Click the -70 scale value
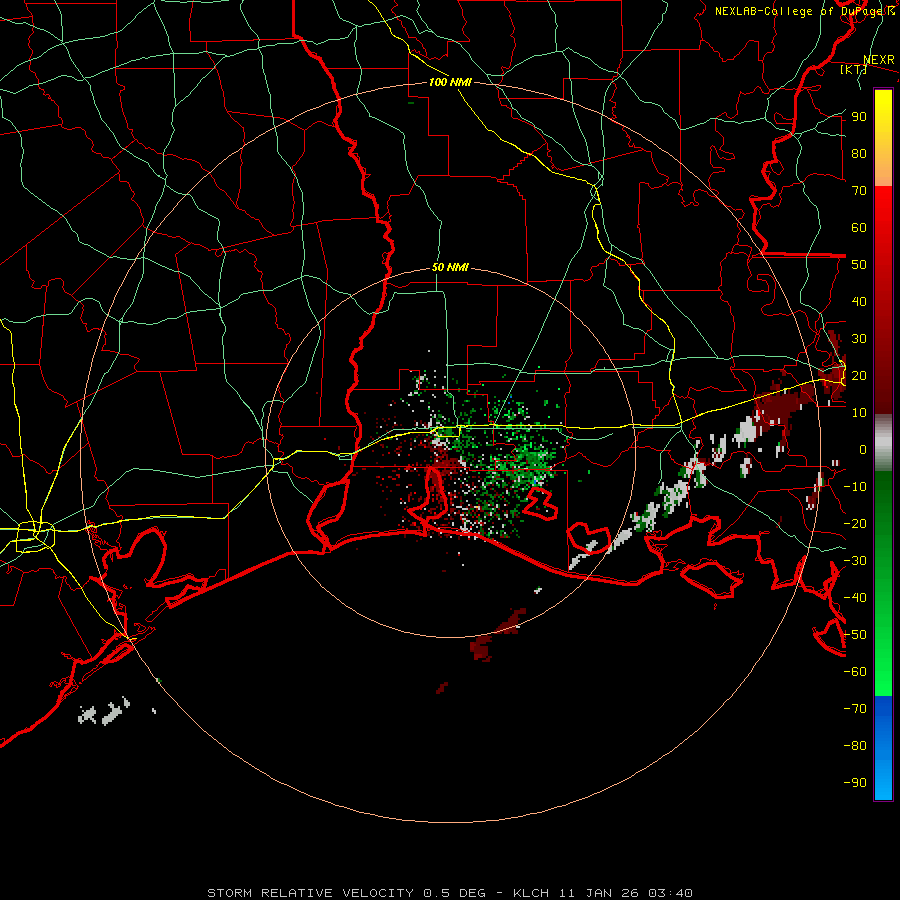 point(855,709)
